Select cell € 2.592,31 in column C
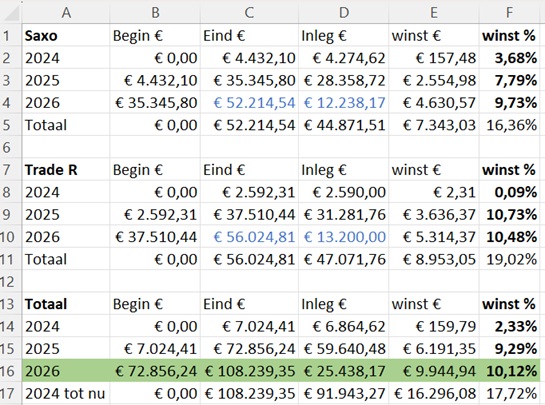 (249, 192)
